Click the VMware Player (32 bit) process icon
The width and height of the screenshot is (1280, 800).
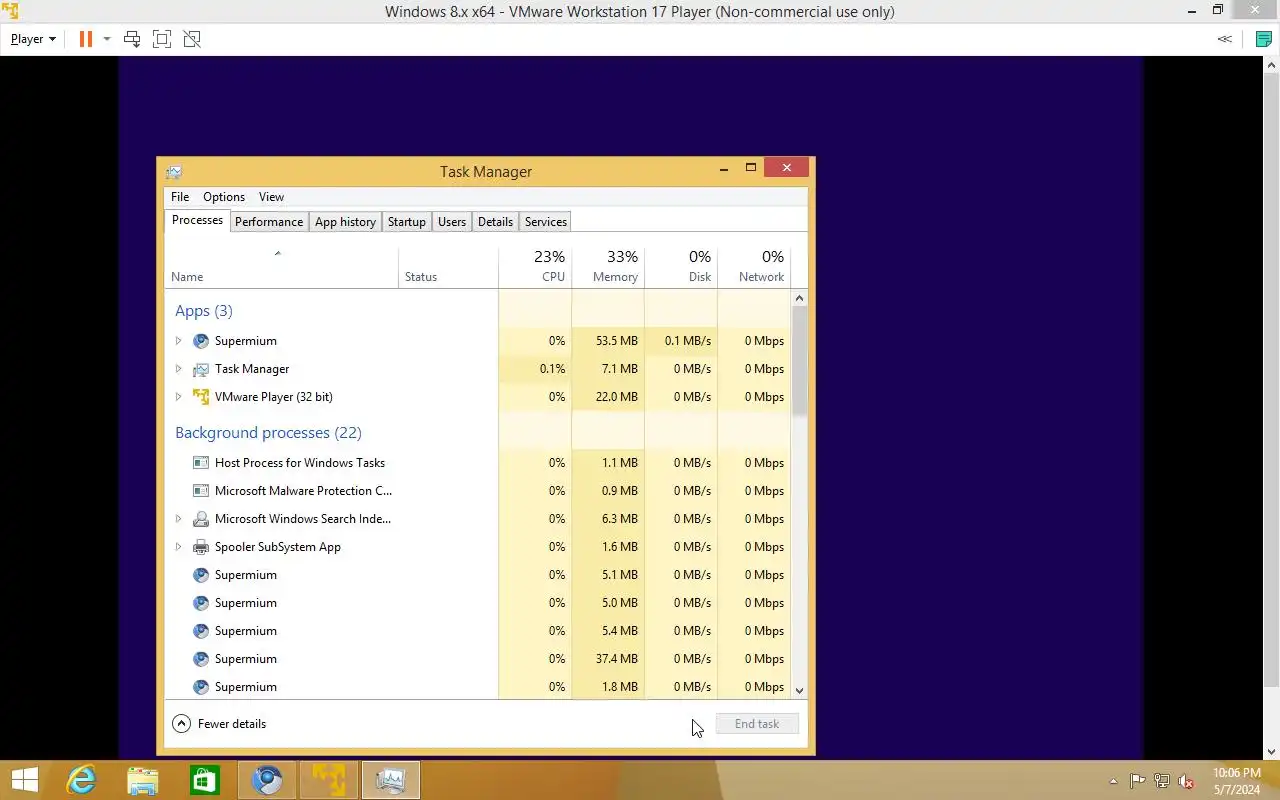(201, 397)
